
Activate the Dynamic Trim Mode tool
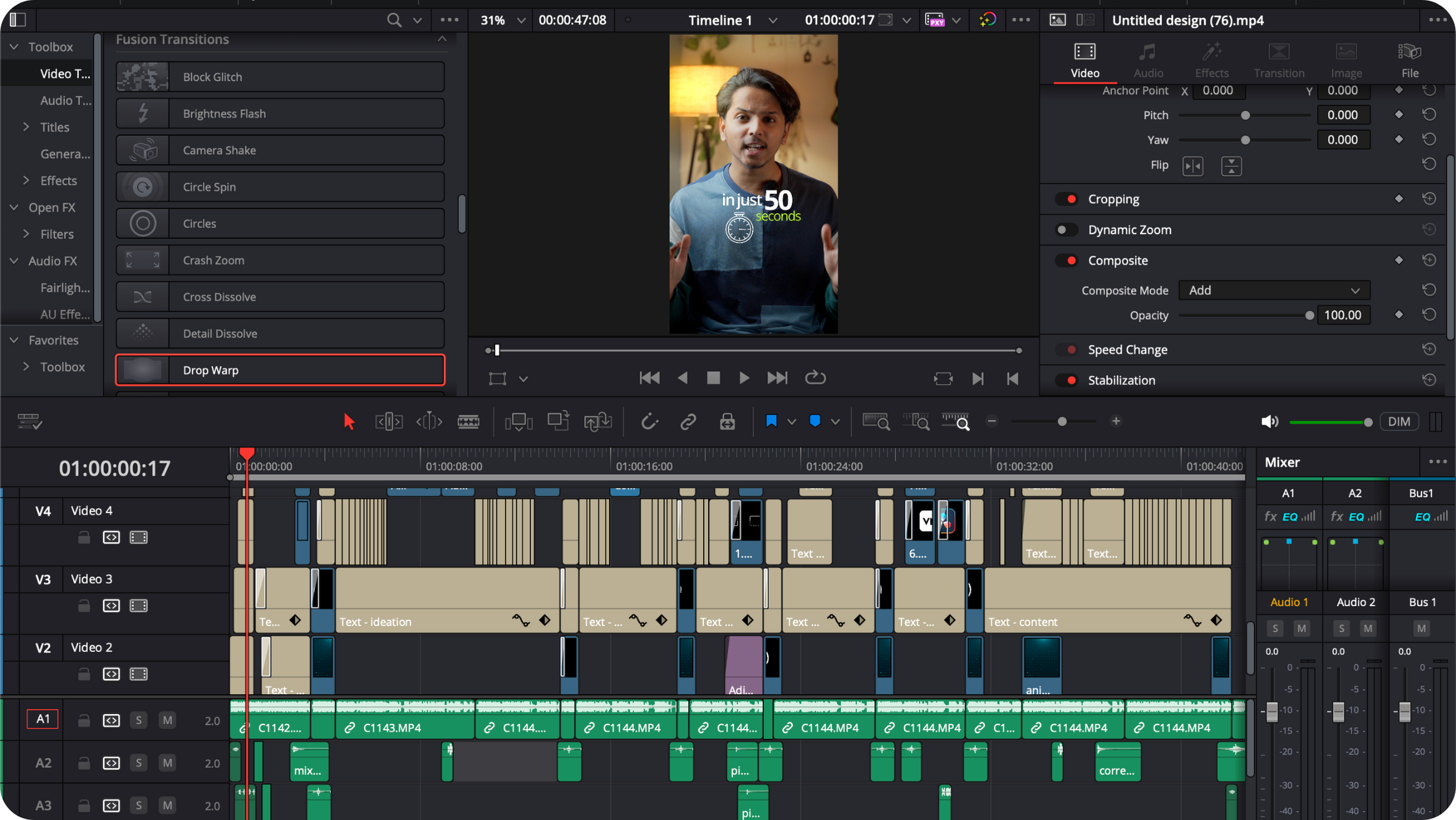pyautogui.click(x=429, y=422)
